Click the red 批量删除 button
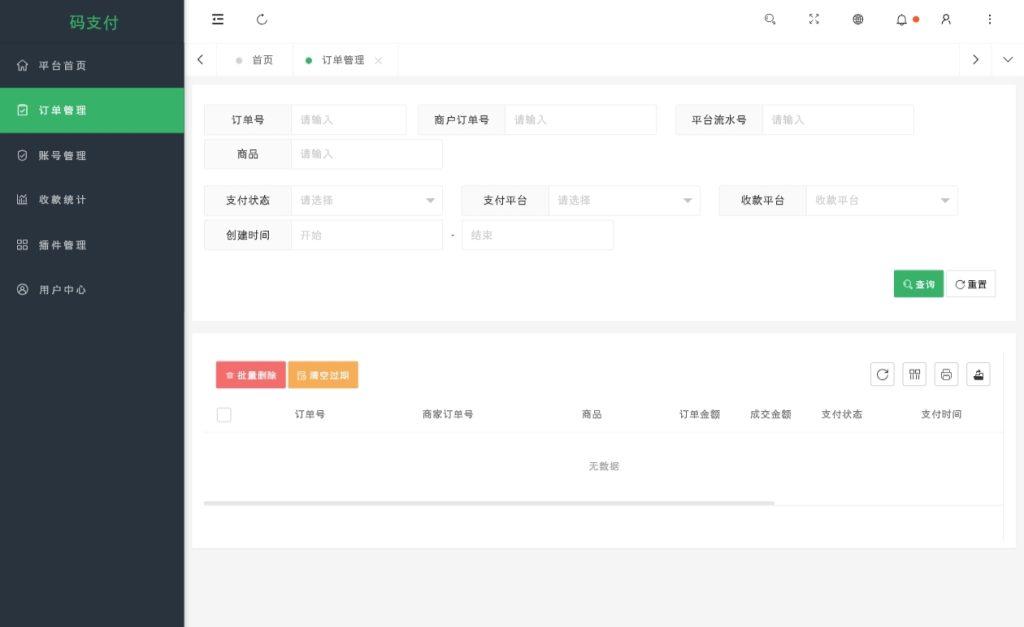 (x=251, y=375)
